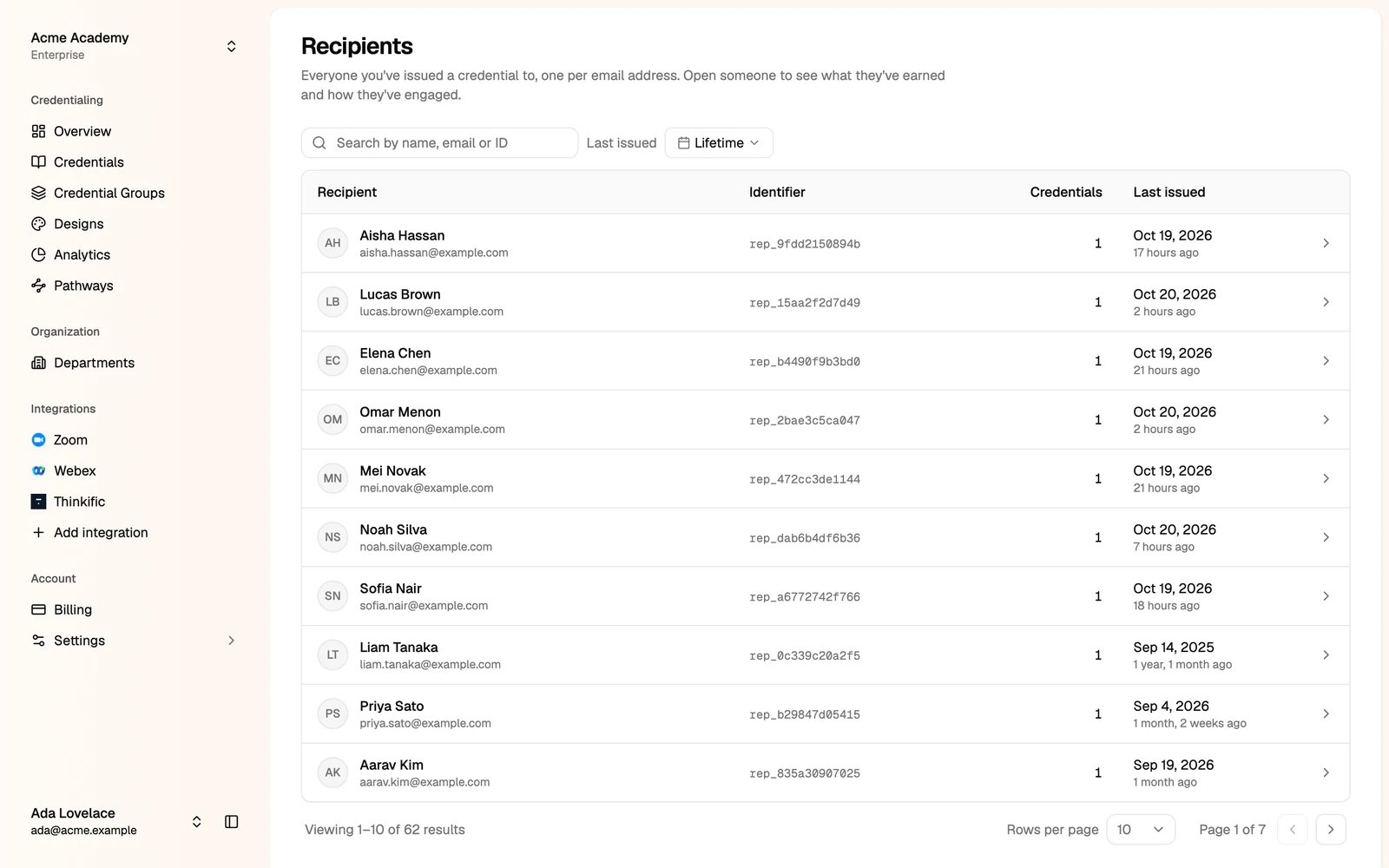
Task: Open the Webex integration icon
Action: tap(38, 470)
